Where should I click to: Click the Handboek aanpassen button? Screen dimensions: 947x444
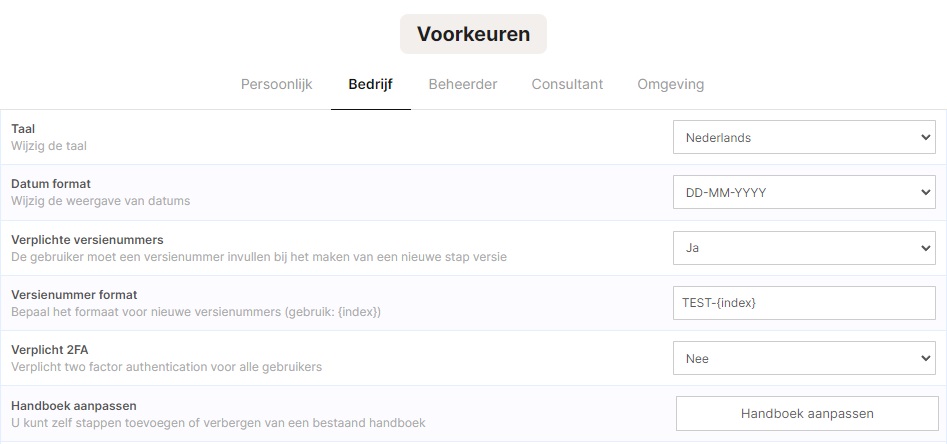807,414
